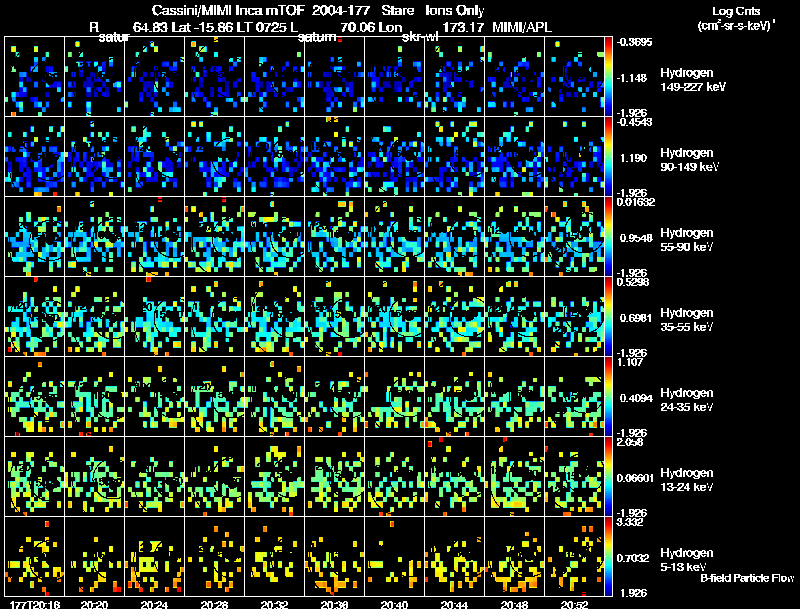Select the 24-35 keV panel at 20:24
The height and width of the screenshot is (609, 800).
click(155, 397)
